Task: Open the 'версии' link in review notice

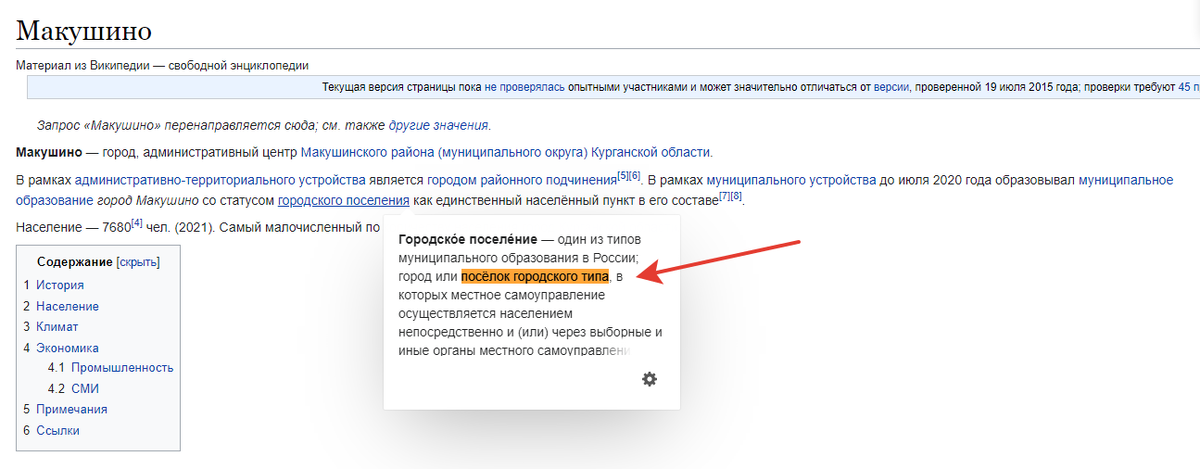Action: [891, 88]
